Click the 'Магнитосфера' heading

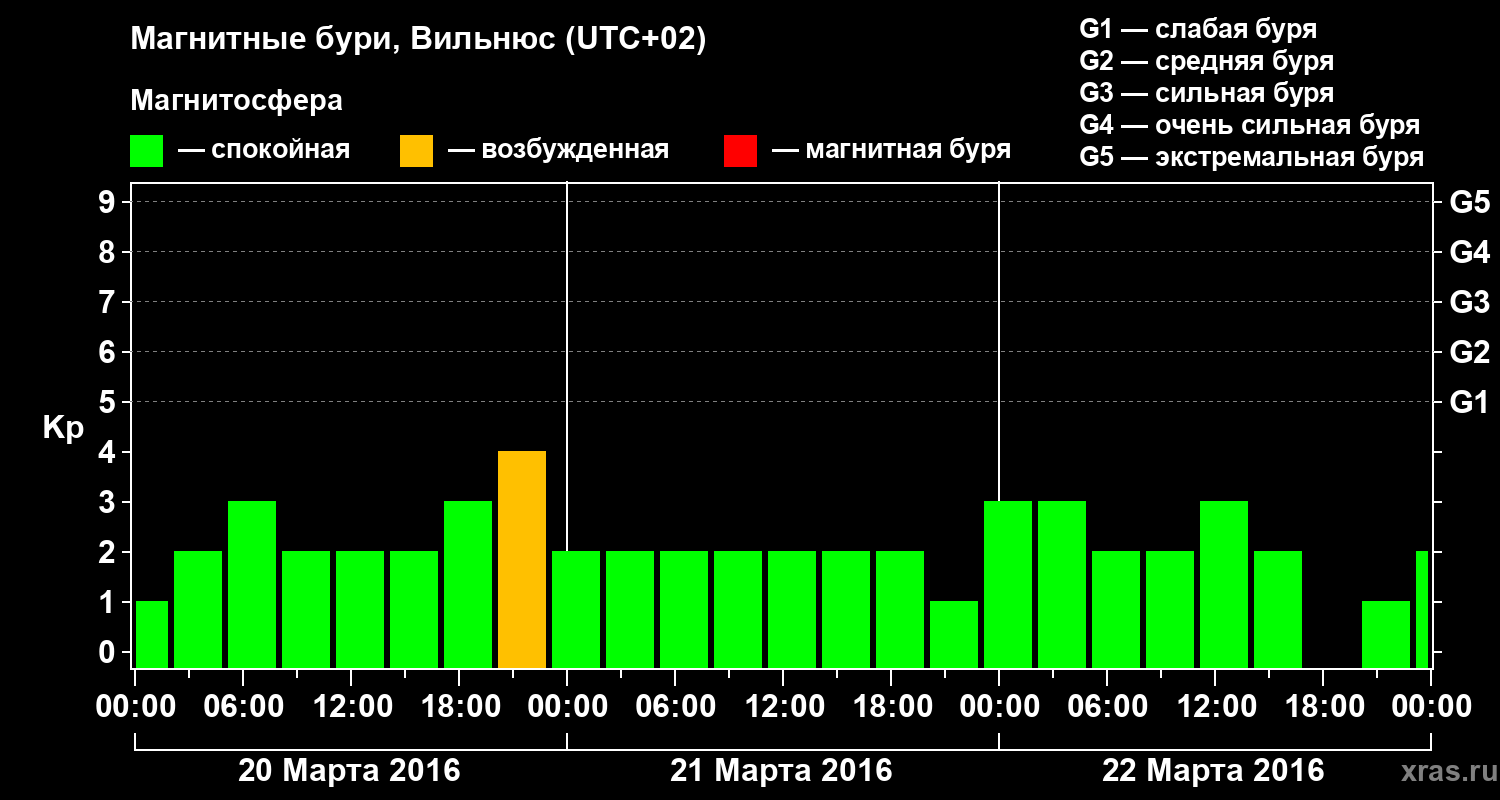pos(236,101)
